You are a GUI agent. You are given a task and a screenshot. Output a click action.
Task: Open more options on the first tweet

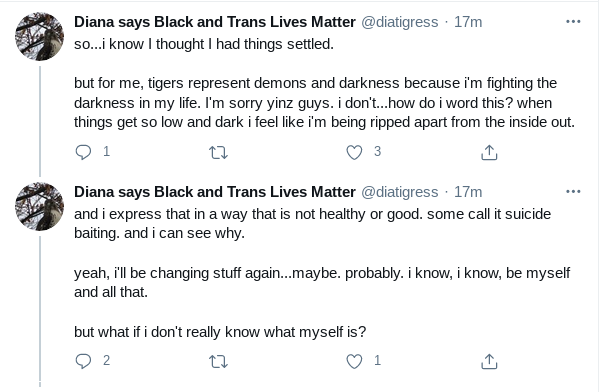pyautogui.click(x=573, y=21)
